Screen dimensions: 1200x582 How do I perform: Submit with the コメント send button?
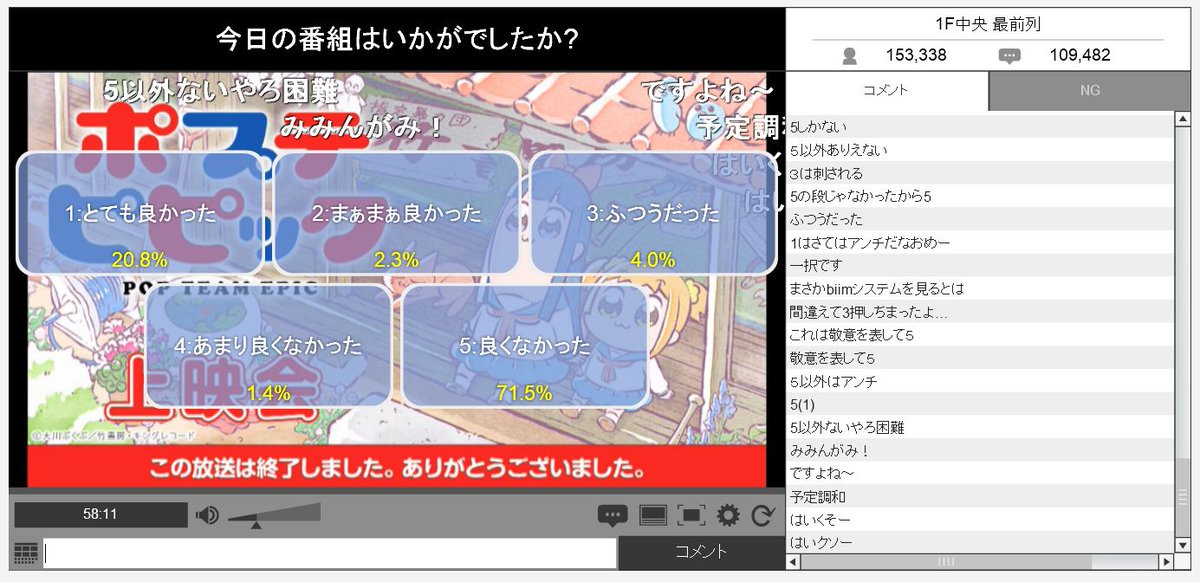[x=701, y=553]
